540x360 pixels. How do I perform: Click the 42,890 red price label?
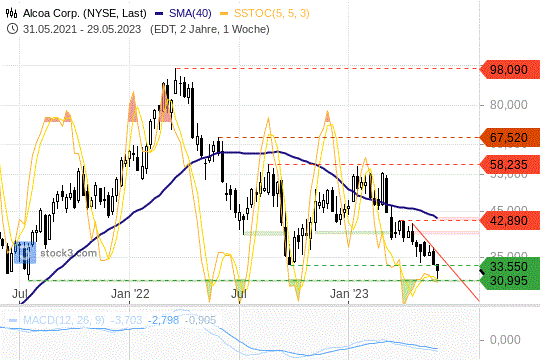click(x=509, y=220)
